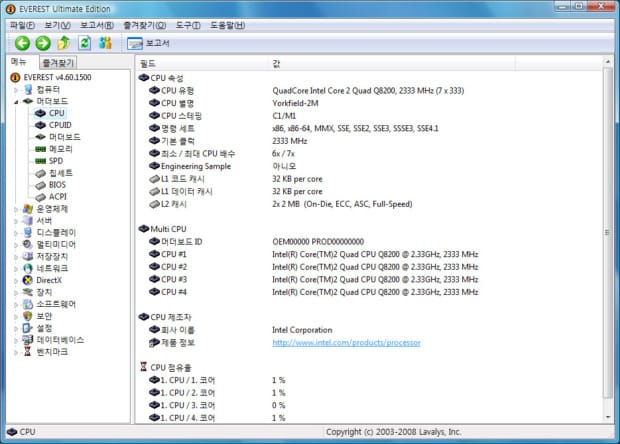Open the 파일 menu
Screen dimensions: 620x444
coord(22,24)
